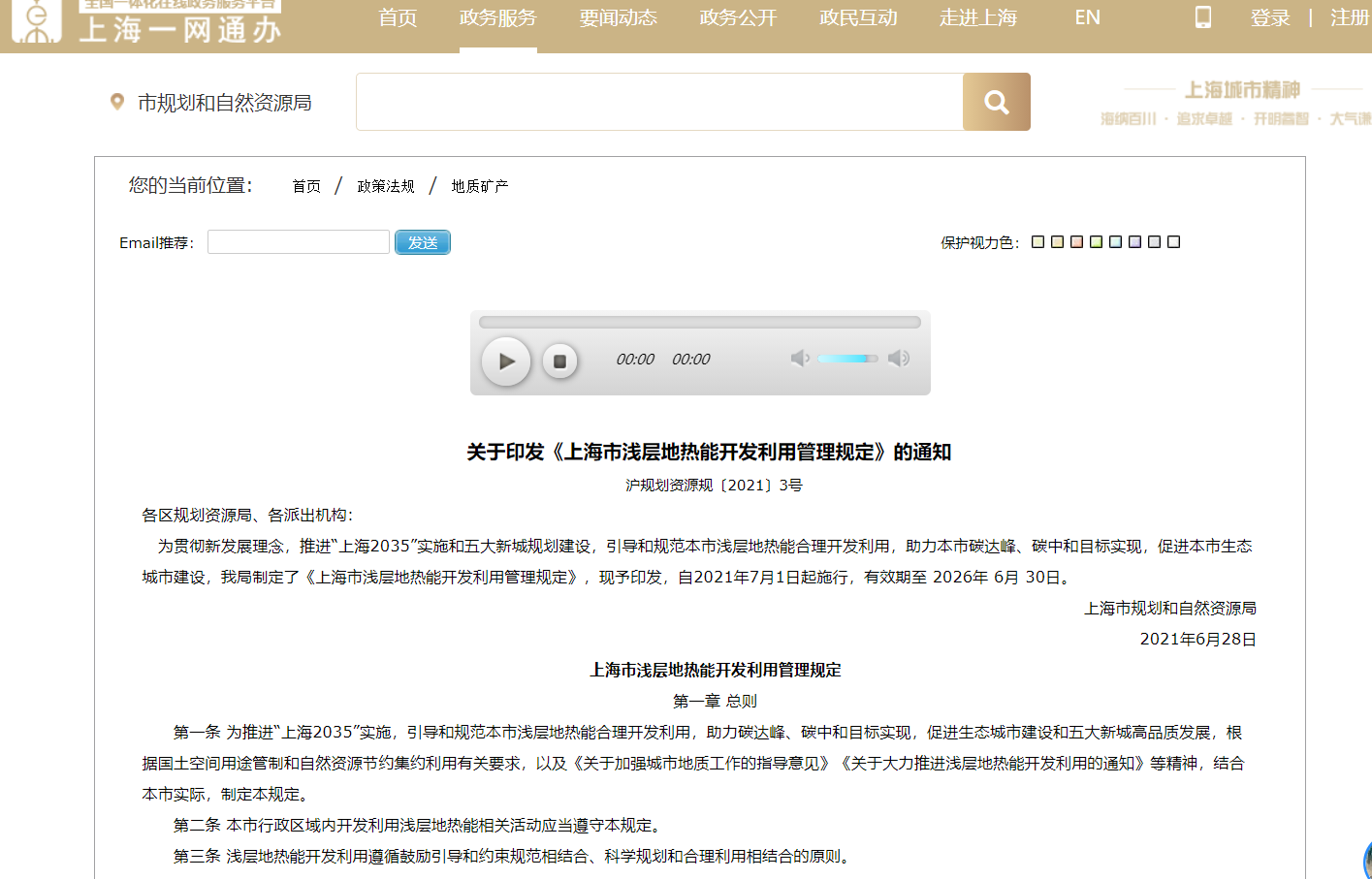1372x879 pixels.
Task: Stop the audio playback
Action: (x=559, y=361)
